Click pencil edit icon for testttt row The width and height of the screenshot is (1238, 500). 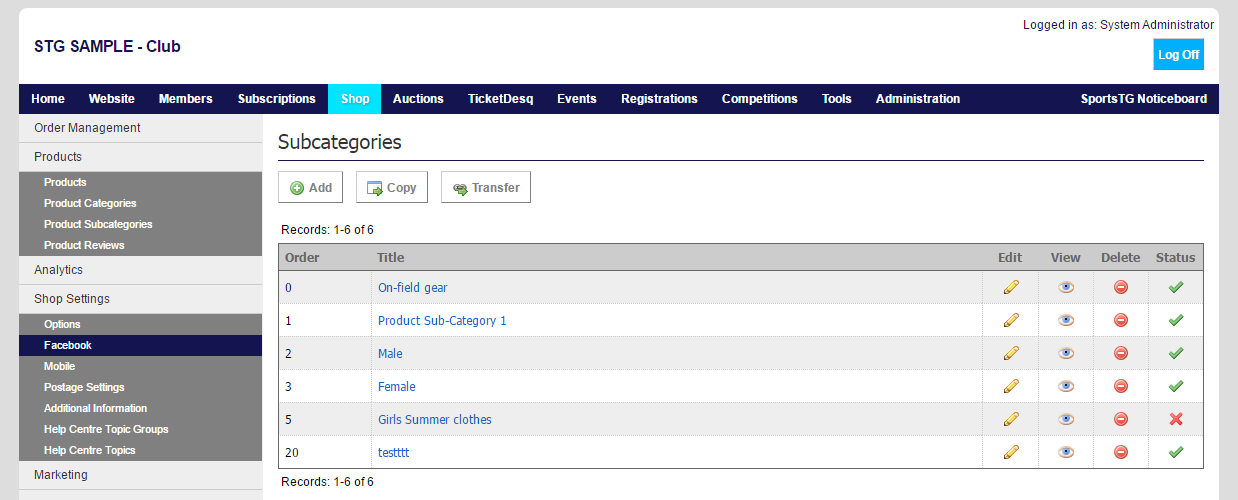coord(1011,452)
